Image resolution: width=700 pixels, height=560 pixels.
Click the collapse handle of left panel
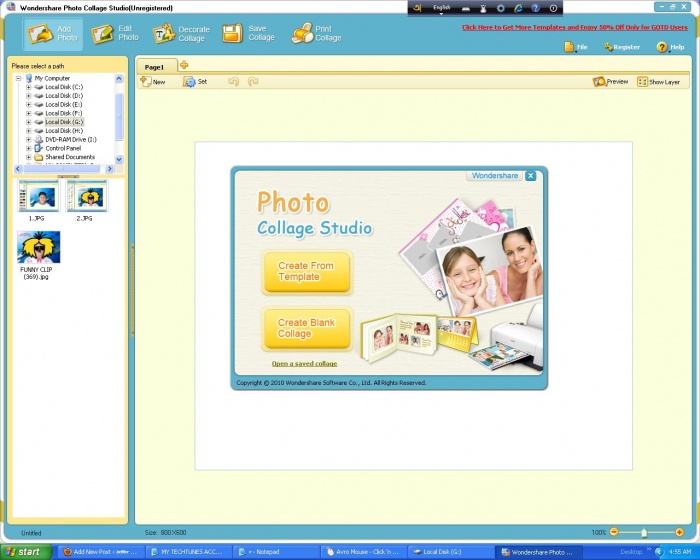pos(132,289)
